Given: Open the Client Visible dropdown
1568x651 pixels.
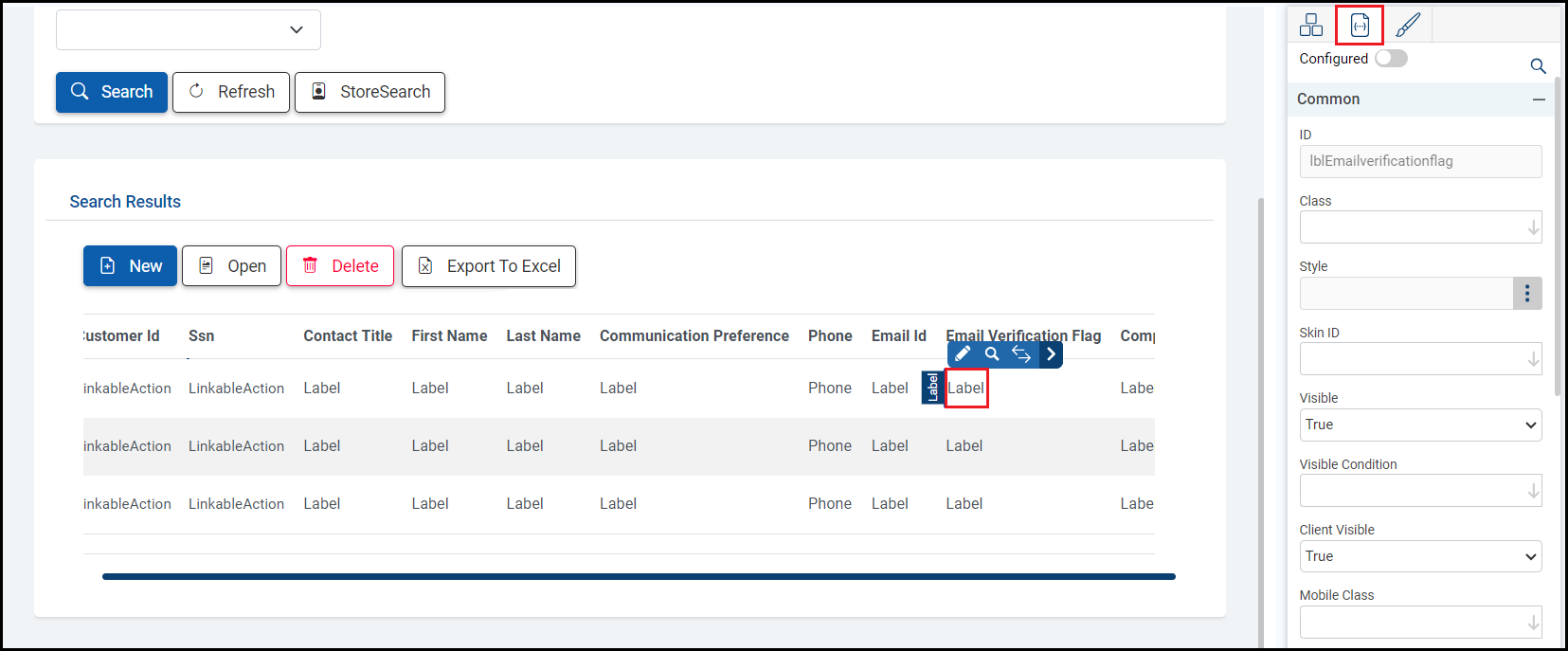Looking at the screenshot, I should point(1420,556).
